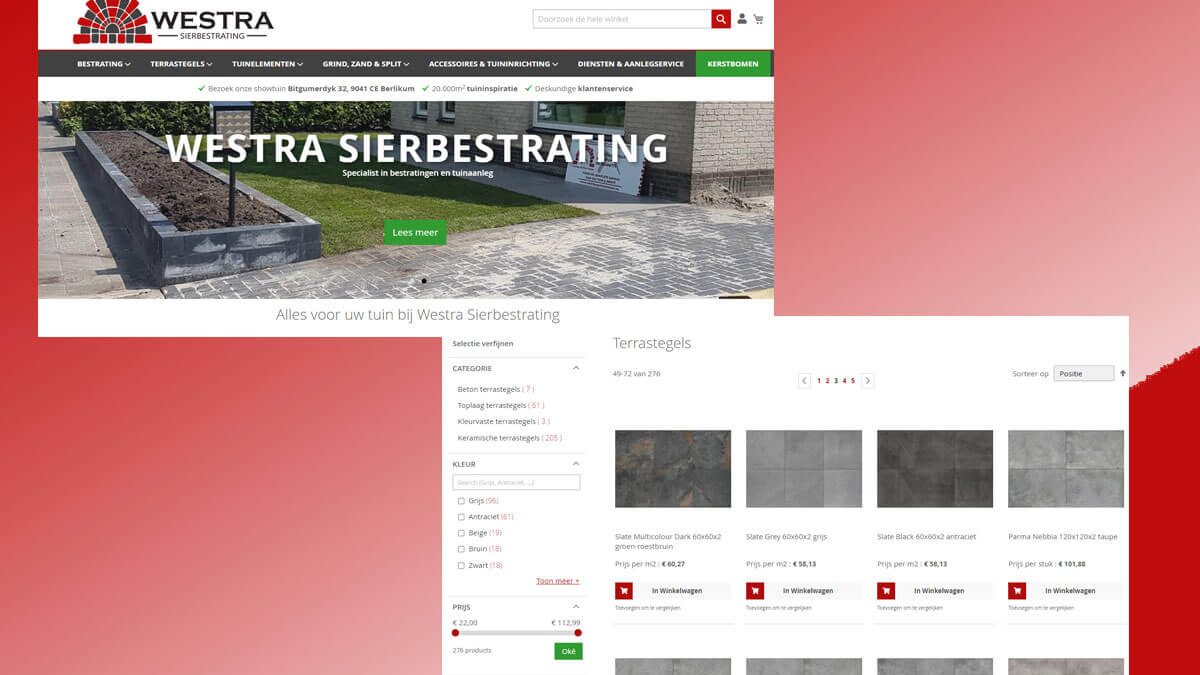Filter by Kleurvaste terrastegels category
The height and width of the screenshot is (675, 1200).
point(504,421)
